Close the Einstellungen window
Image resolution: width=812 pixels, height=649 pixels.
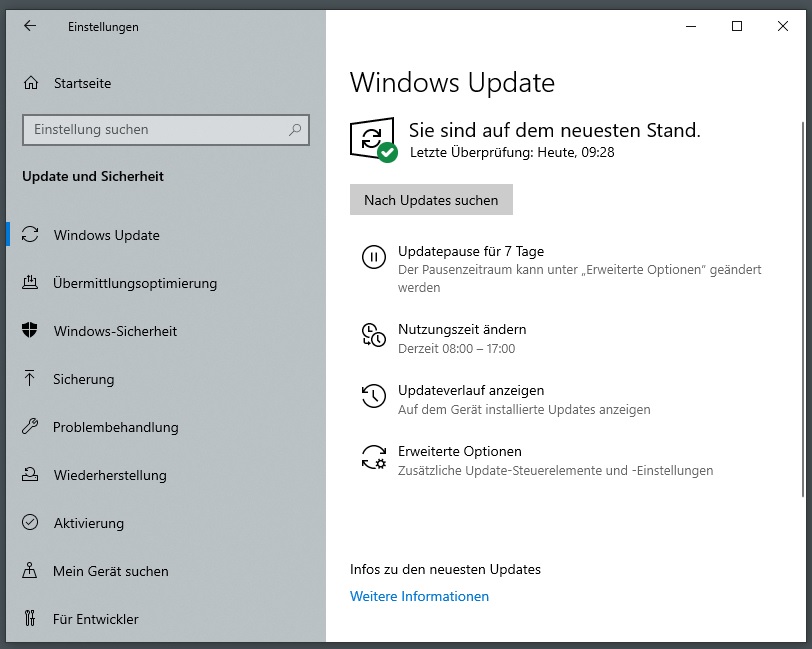(x=782, y=26)
